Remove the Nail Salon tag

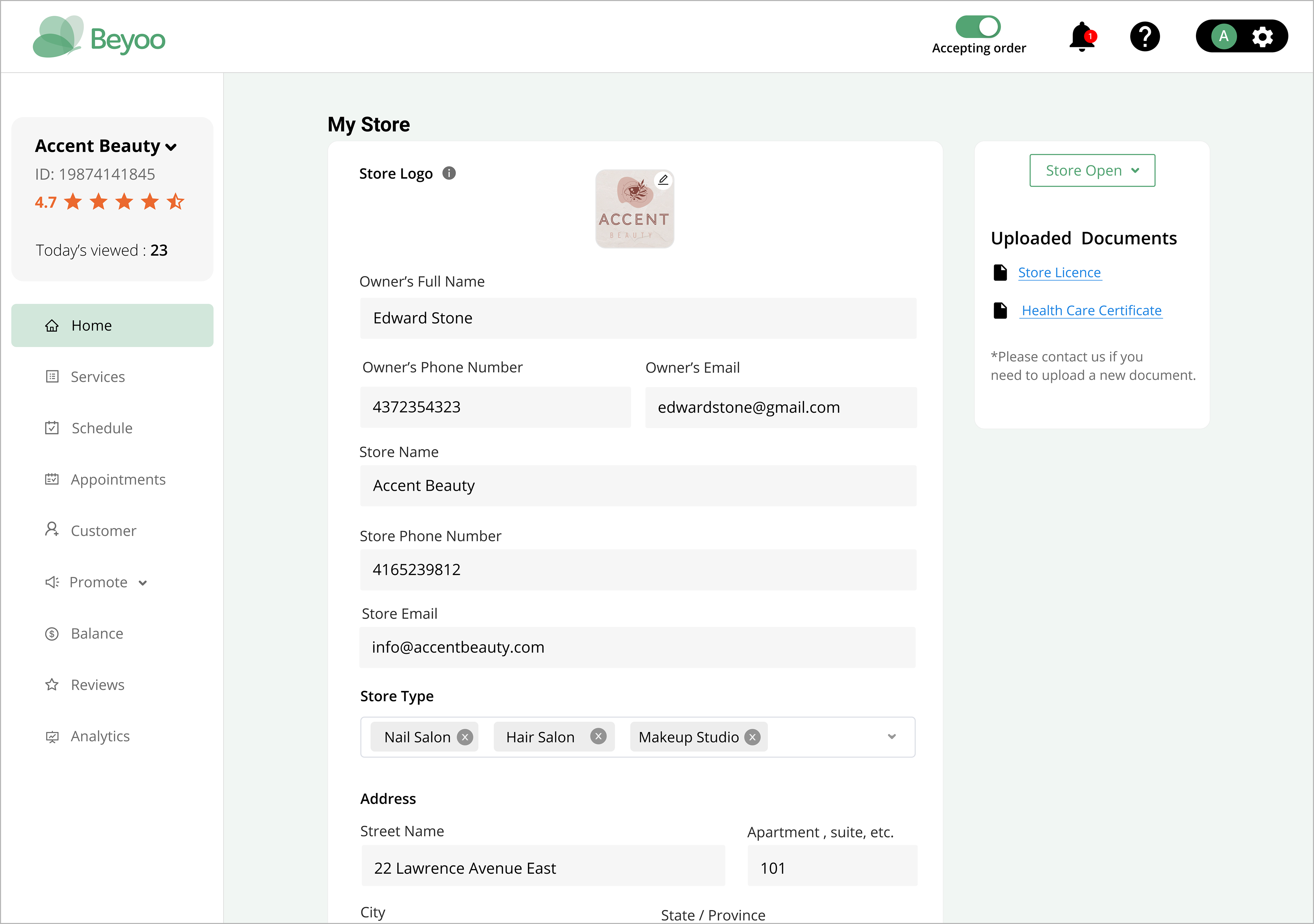[465, 737]
